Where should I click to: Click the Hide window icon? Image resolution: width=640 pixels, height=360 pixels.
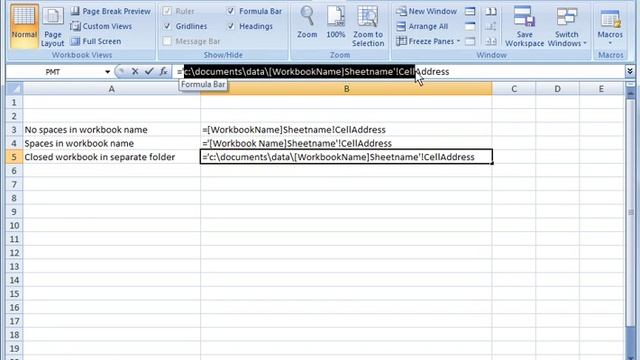pyautogui.click(x=470, y=26)
